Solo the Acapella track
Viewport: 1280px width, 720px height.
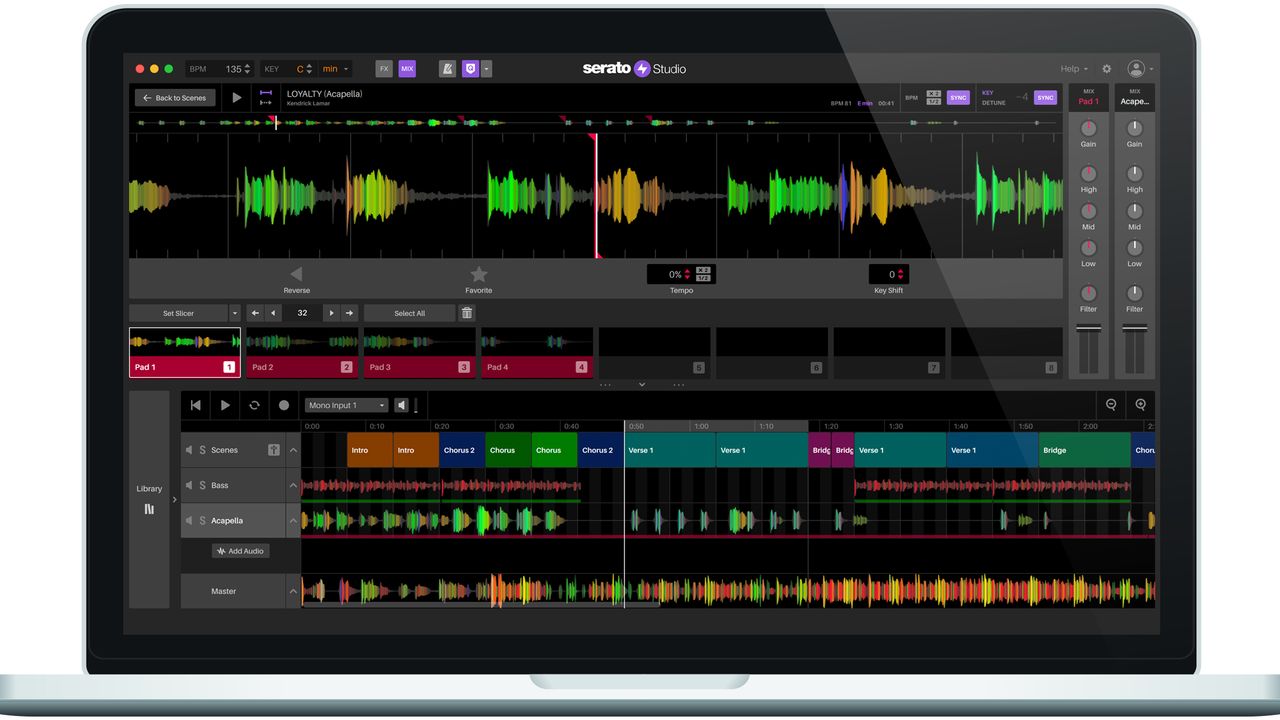pyautogui.click(x=202, y=520)
